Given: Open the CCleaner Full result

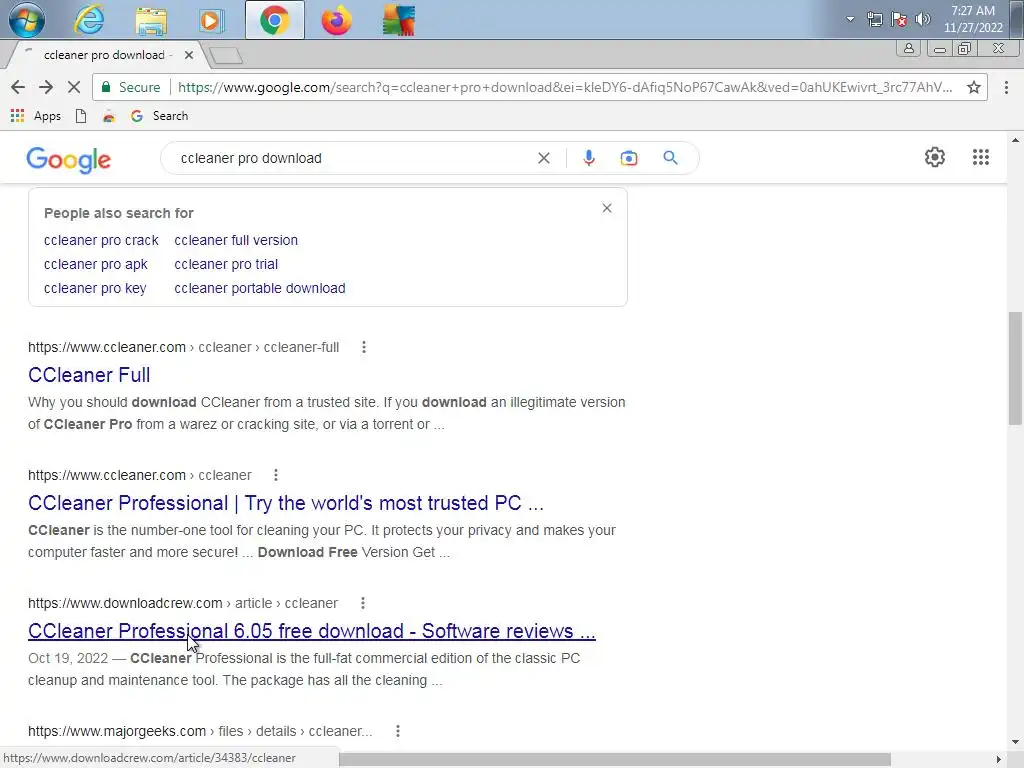Looking at the screenshot, I should click(x=89, y=375).
